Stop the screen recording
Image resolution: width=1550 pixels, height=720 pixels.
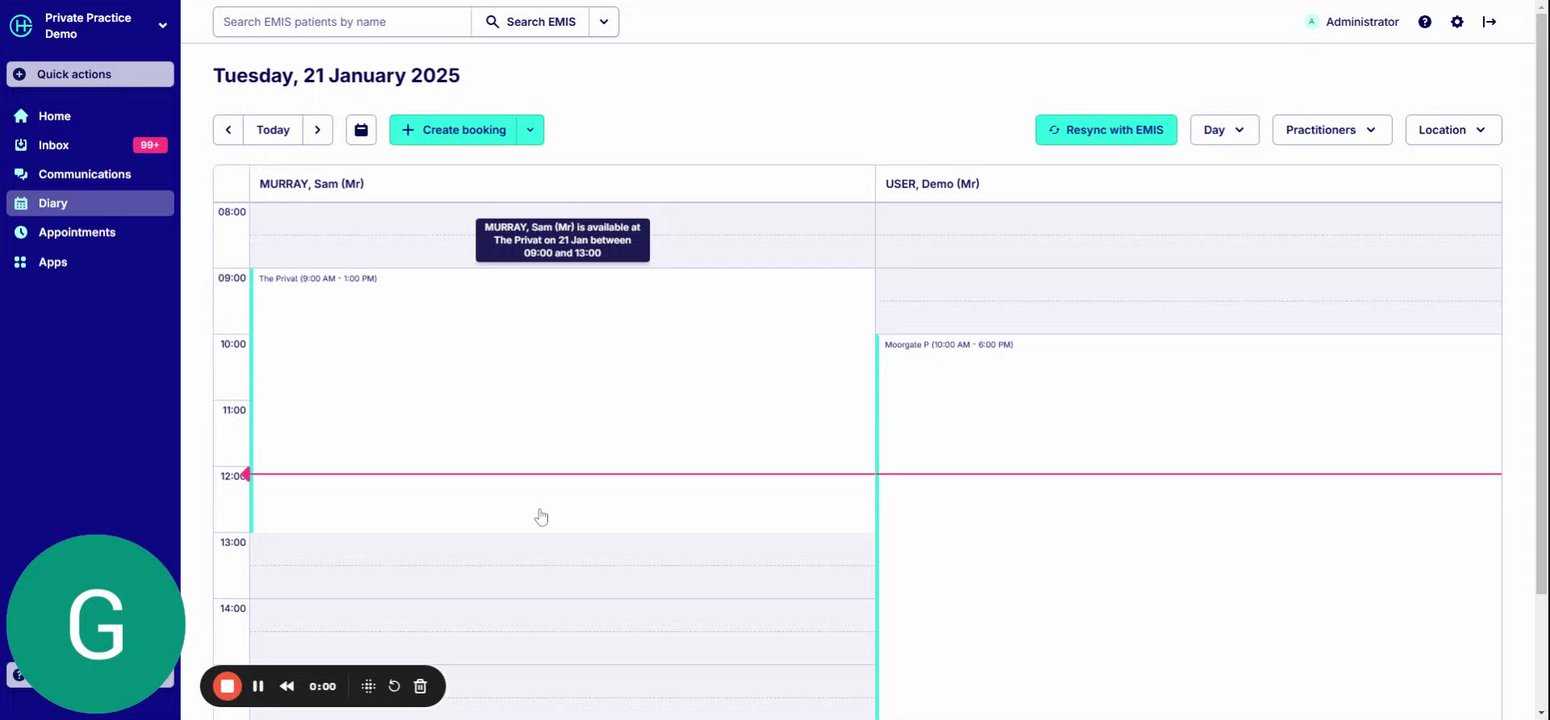[227, 686]
